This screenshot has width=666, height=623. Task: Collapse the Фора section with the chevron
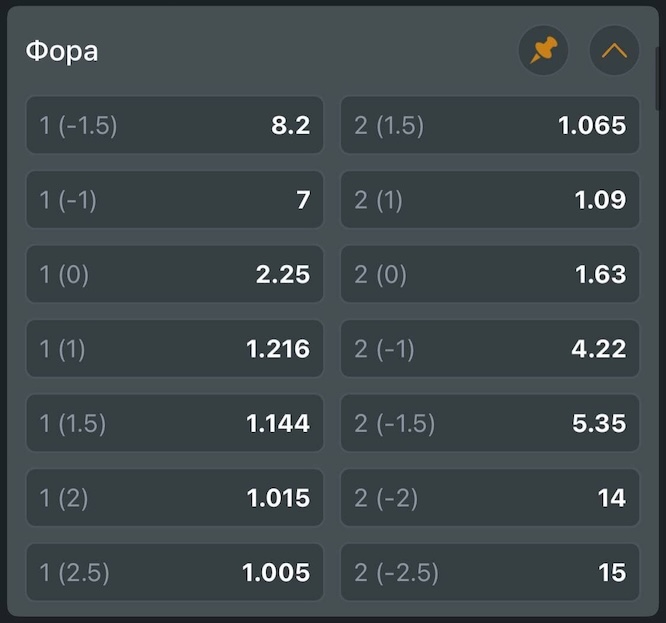coord(614,51)
